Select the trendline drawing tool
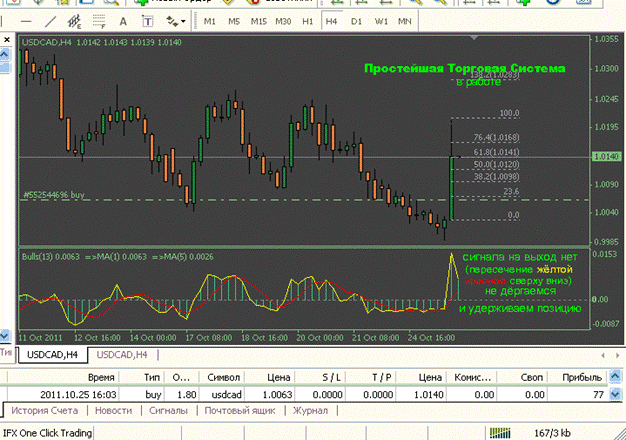Viewport: 626px width, 440px height. (x=50, y=21)
